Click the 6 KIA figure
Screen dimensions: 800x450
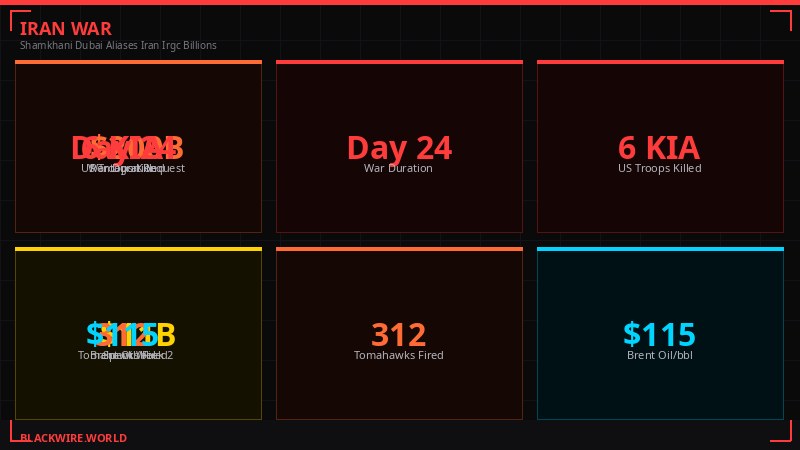(x=659, y=148)
